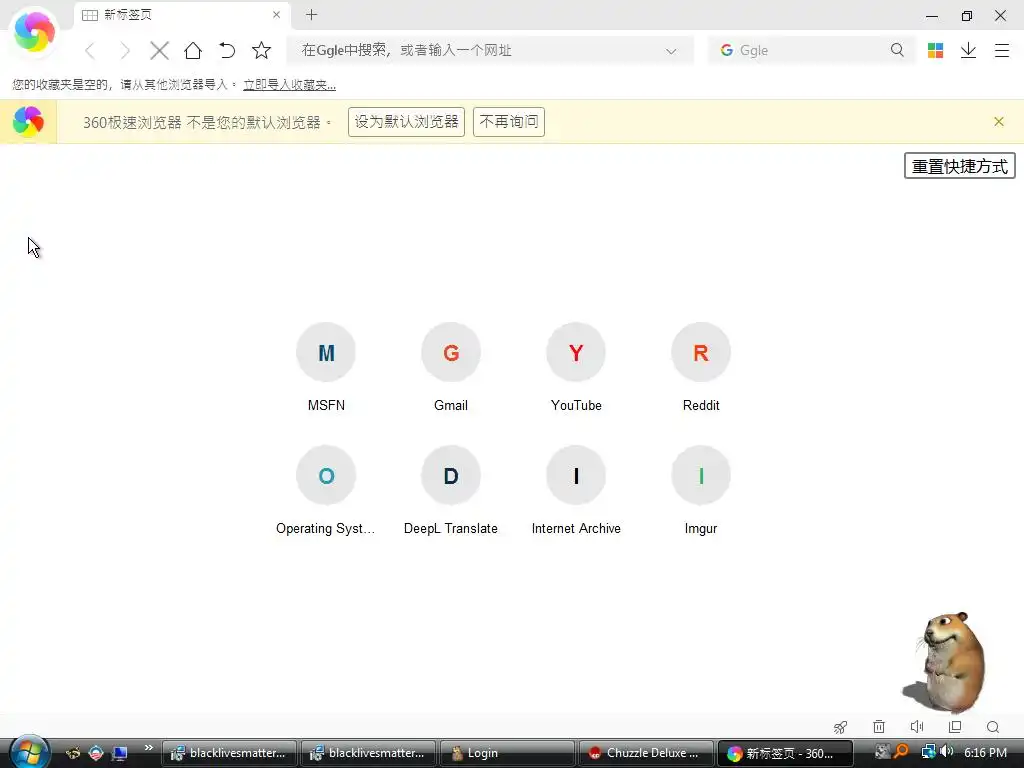The height and width of the screenshot is (768, 1024).
Task: Expand quick launch overflow chevron
Action: coord(148,748)
